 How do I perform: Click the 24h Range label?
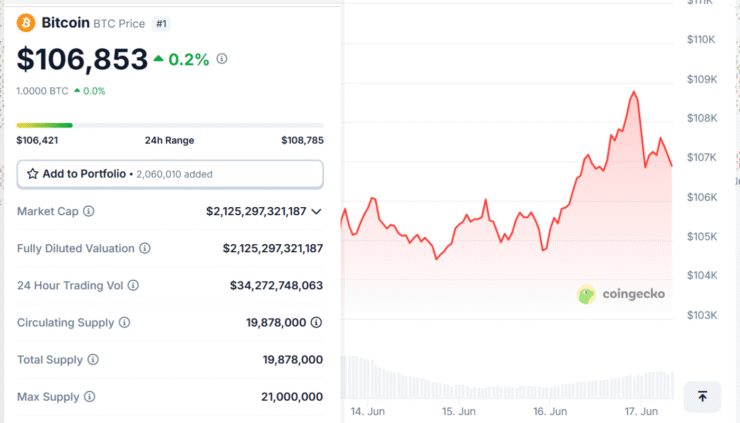click(169, 140)
